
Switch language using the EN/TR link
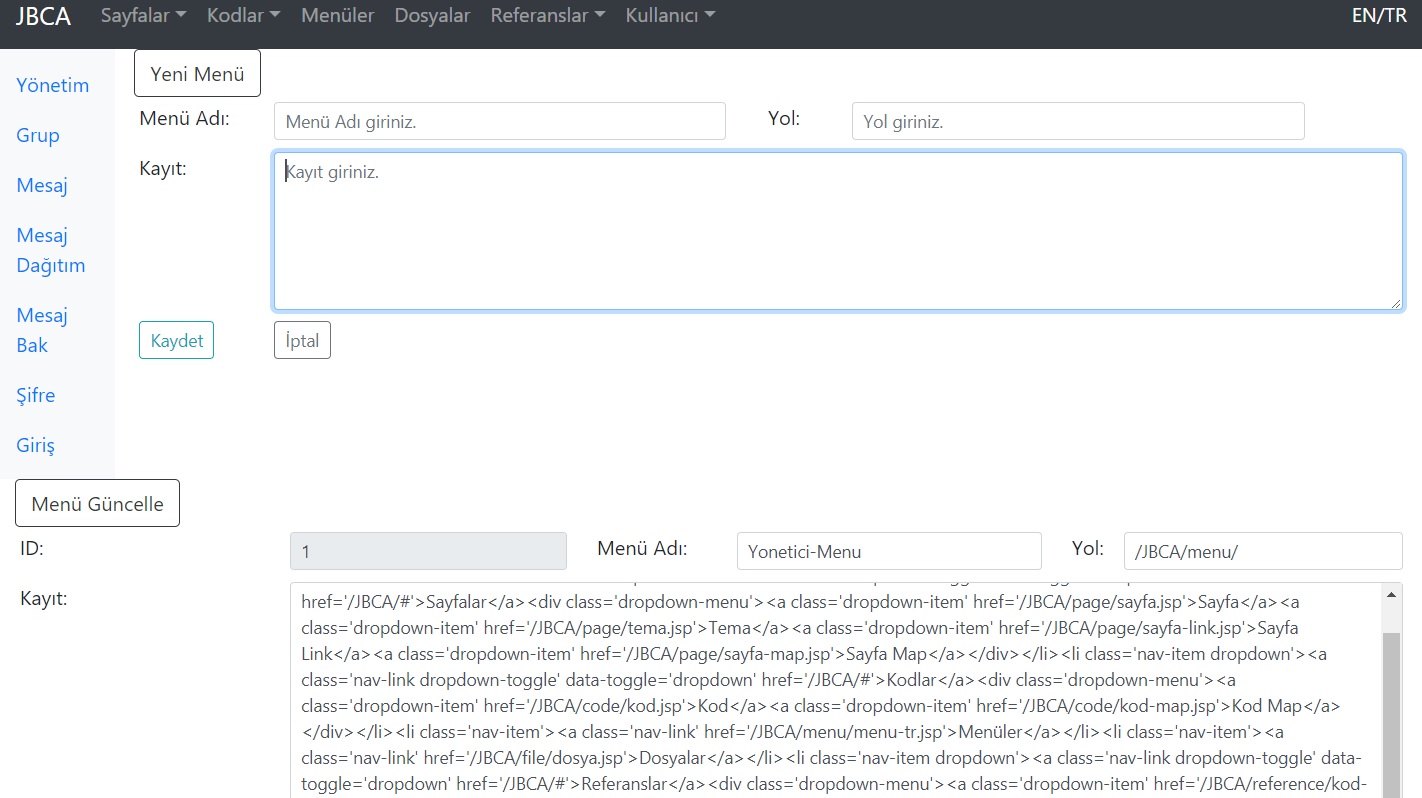(1378, 16)
